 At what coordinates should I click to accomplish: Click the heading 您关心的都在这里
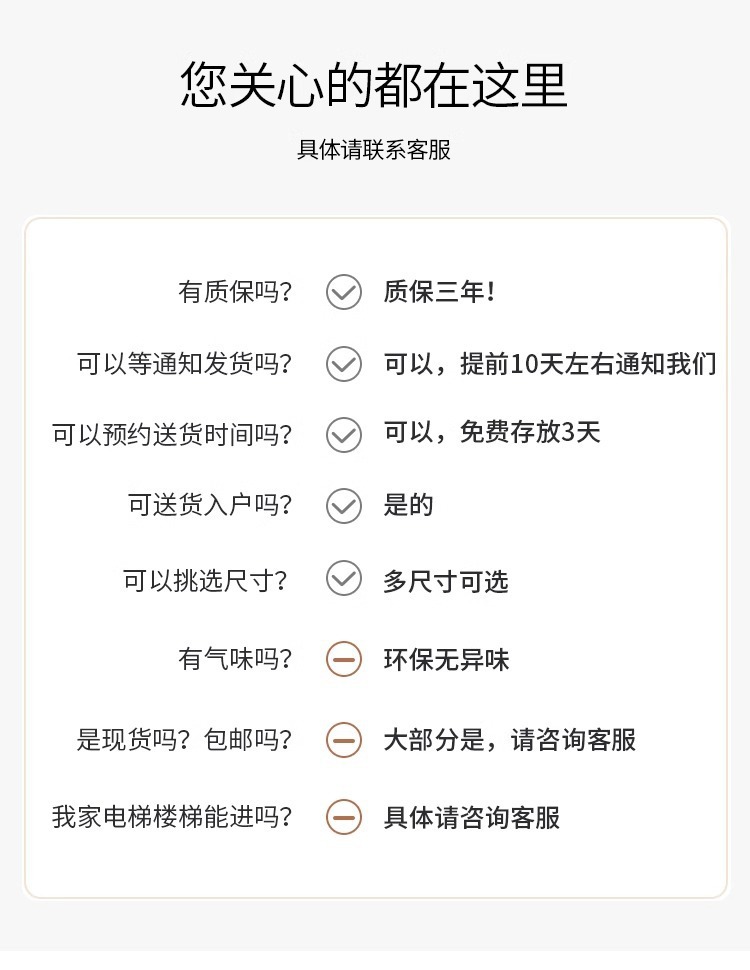pos(374,84)
